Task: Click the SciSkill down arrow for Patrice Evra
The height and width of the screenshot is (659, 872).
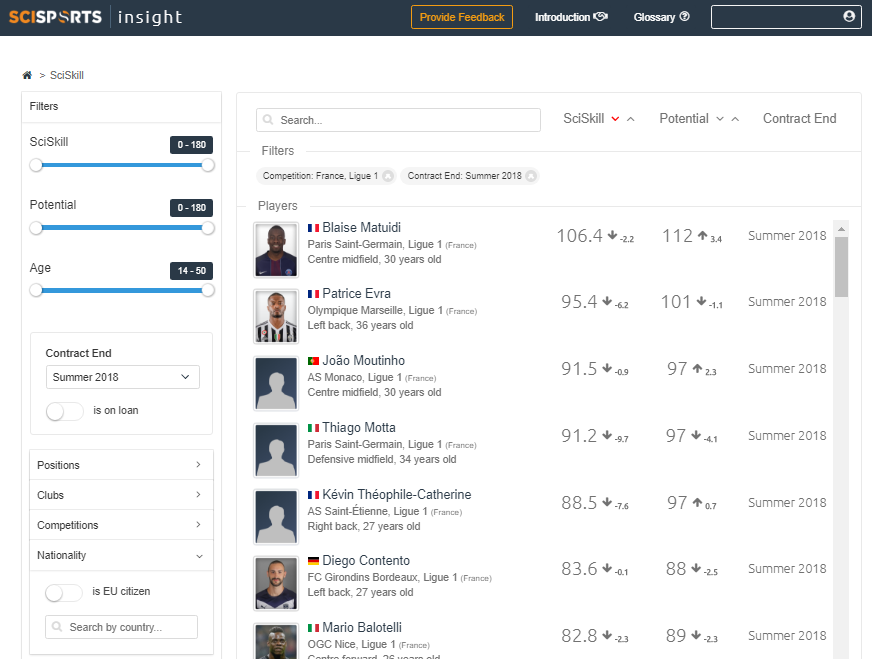Action: (x=607, y=301)
